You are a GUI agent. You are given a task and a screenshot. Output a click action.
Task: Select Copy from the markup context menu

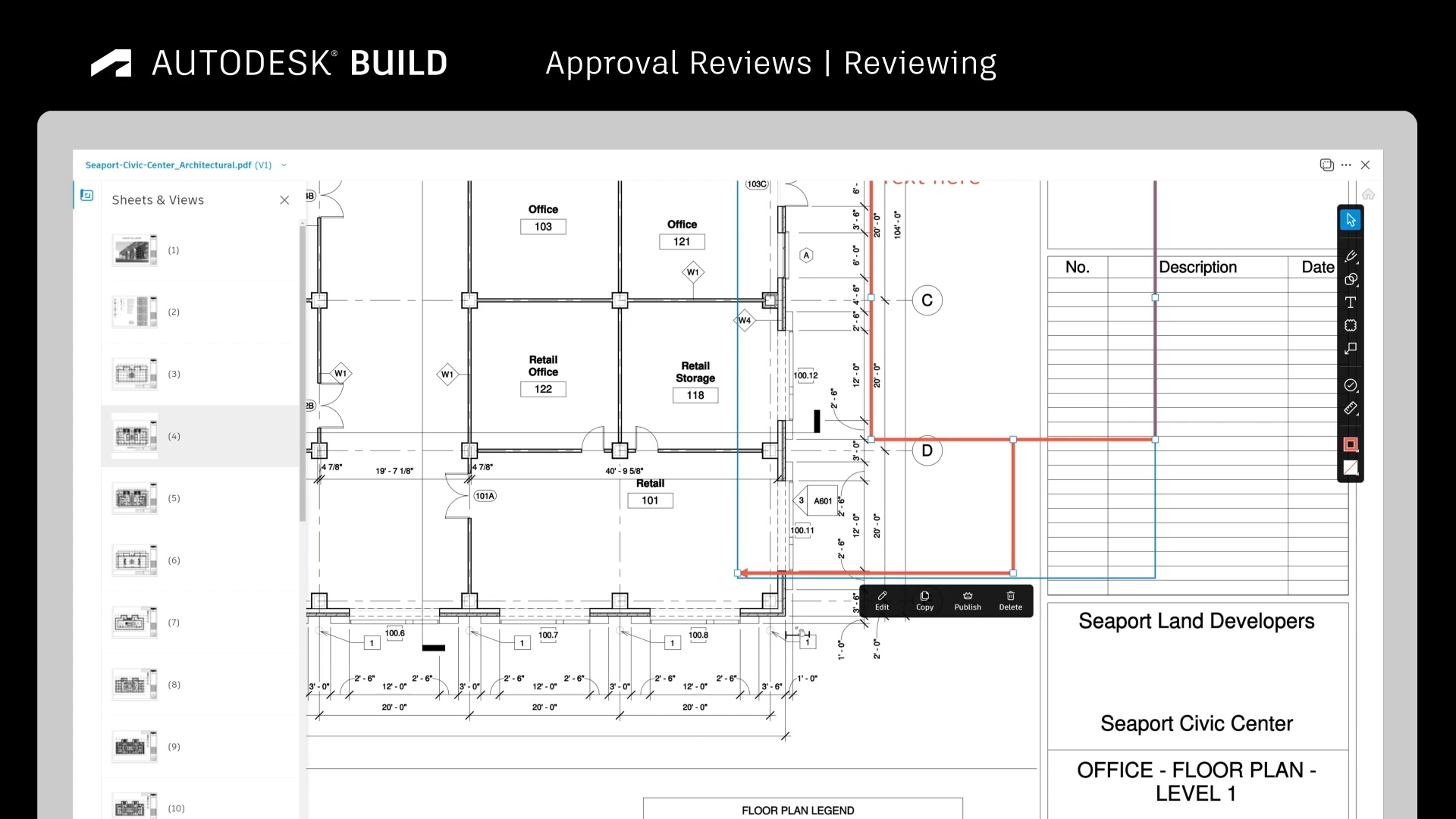[x=924, y=601]
